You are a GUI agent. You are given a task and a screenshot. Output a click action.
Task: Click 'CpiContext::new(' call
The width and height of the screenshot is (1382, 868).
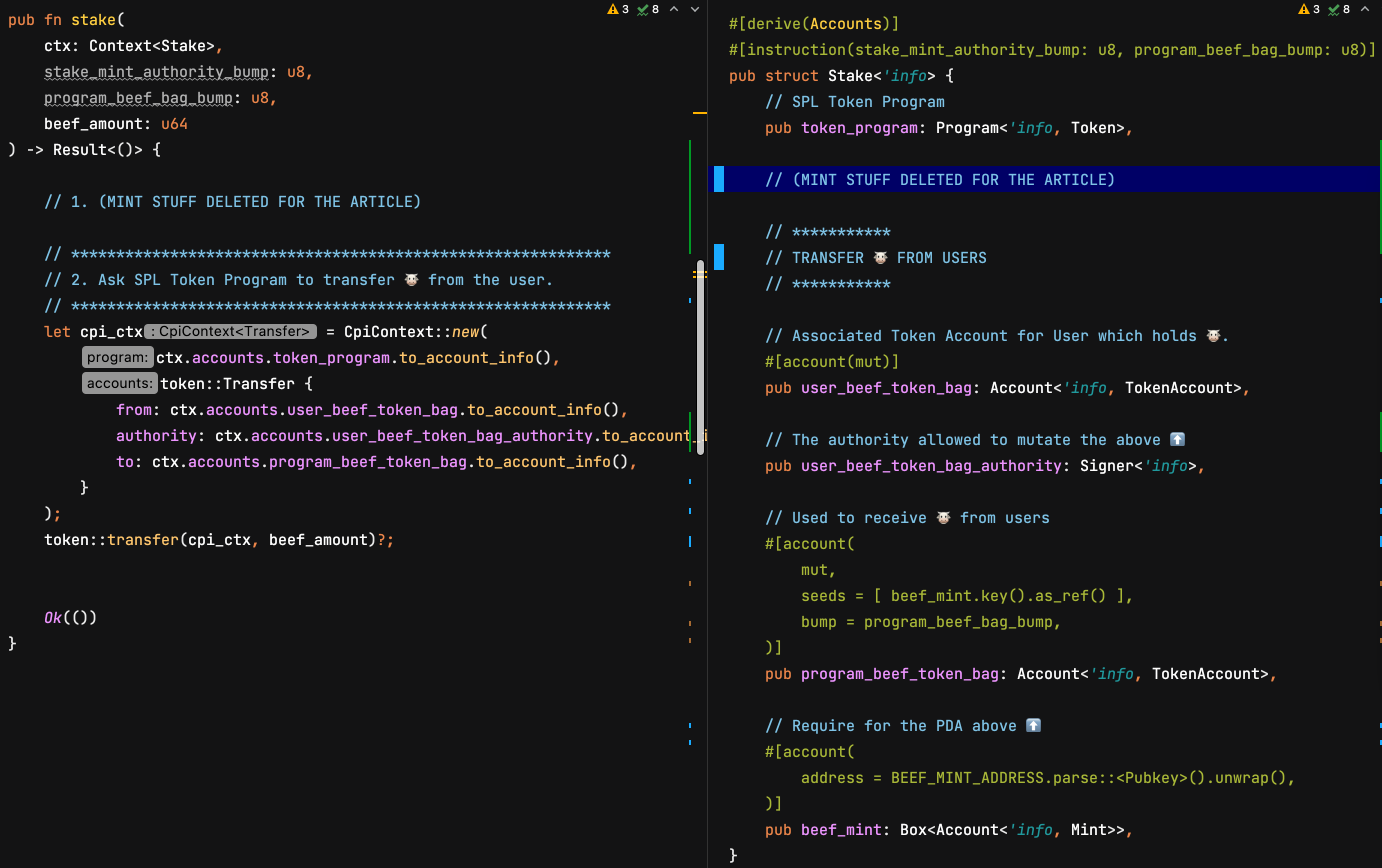(x=415, y=332)
